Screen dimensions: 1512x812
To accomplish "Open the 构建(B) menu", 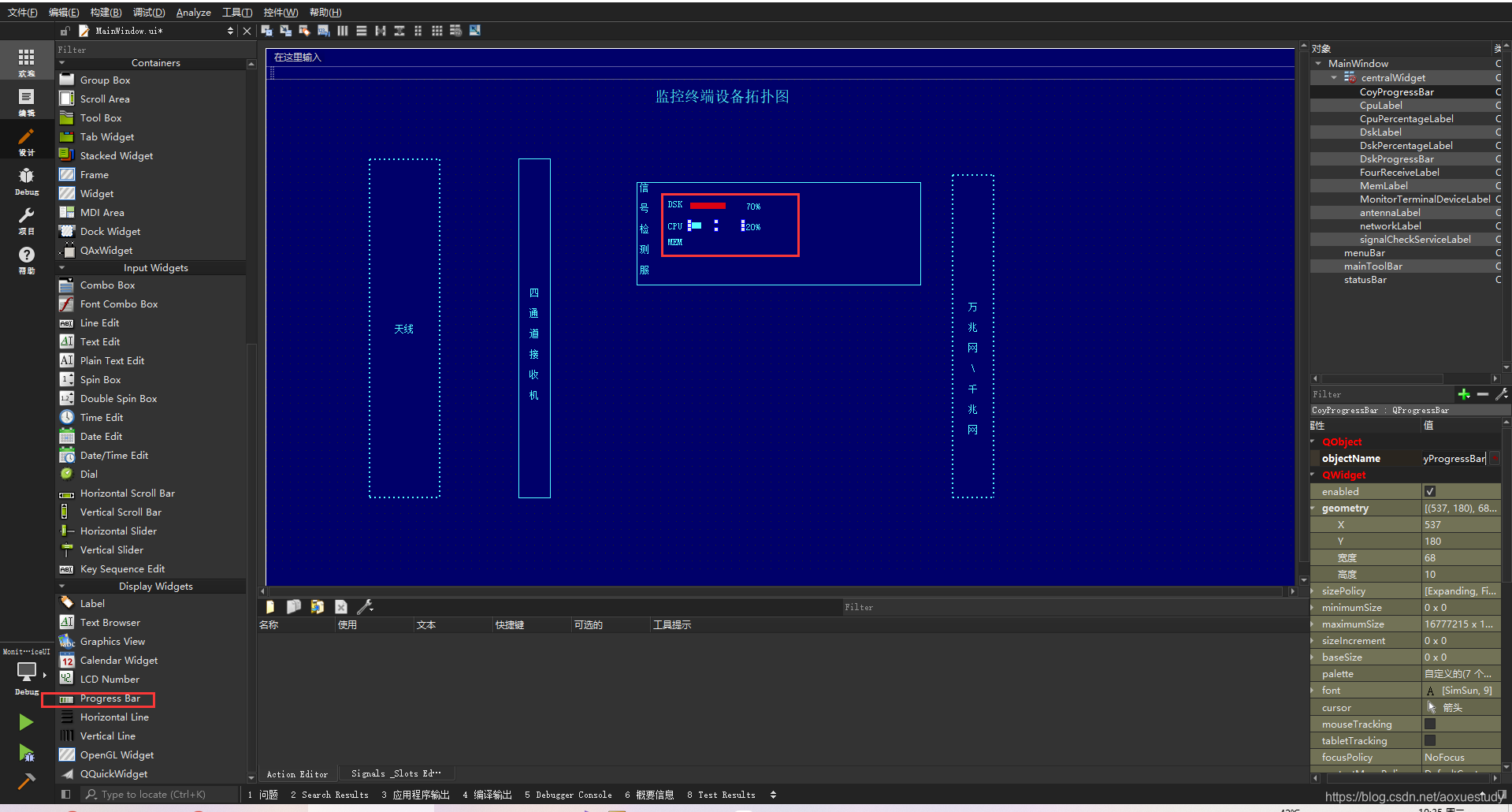I will point(106,12).
